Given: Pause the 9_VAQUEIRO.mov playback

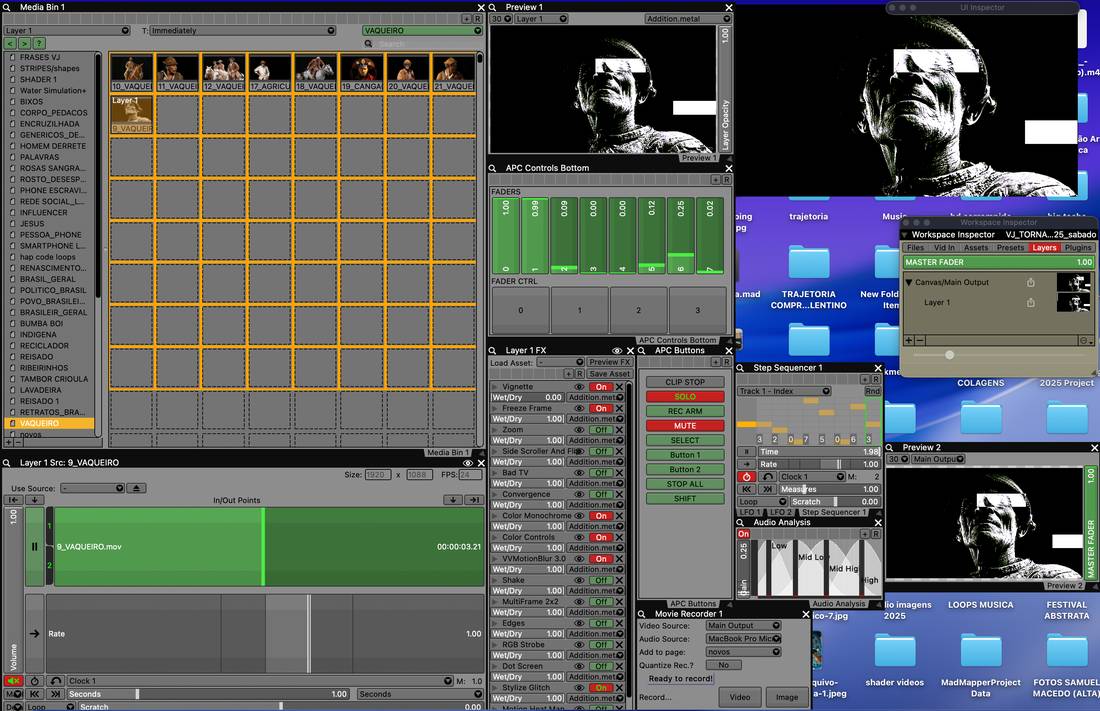Looking at the screenshot, I should [x=34, y=546].
